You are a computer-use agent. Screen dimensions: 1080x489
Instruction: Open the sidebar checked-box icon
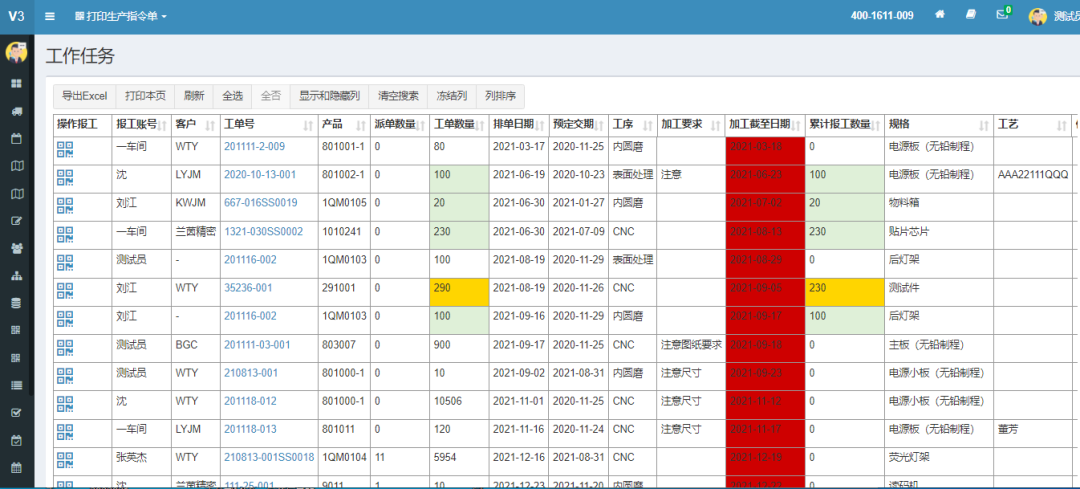click(x=17, y=412)
